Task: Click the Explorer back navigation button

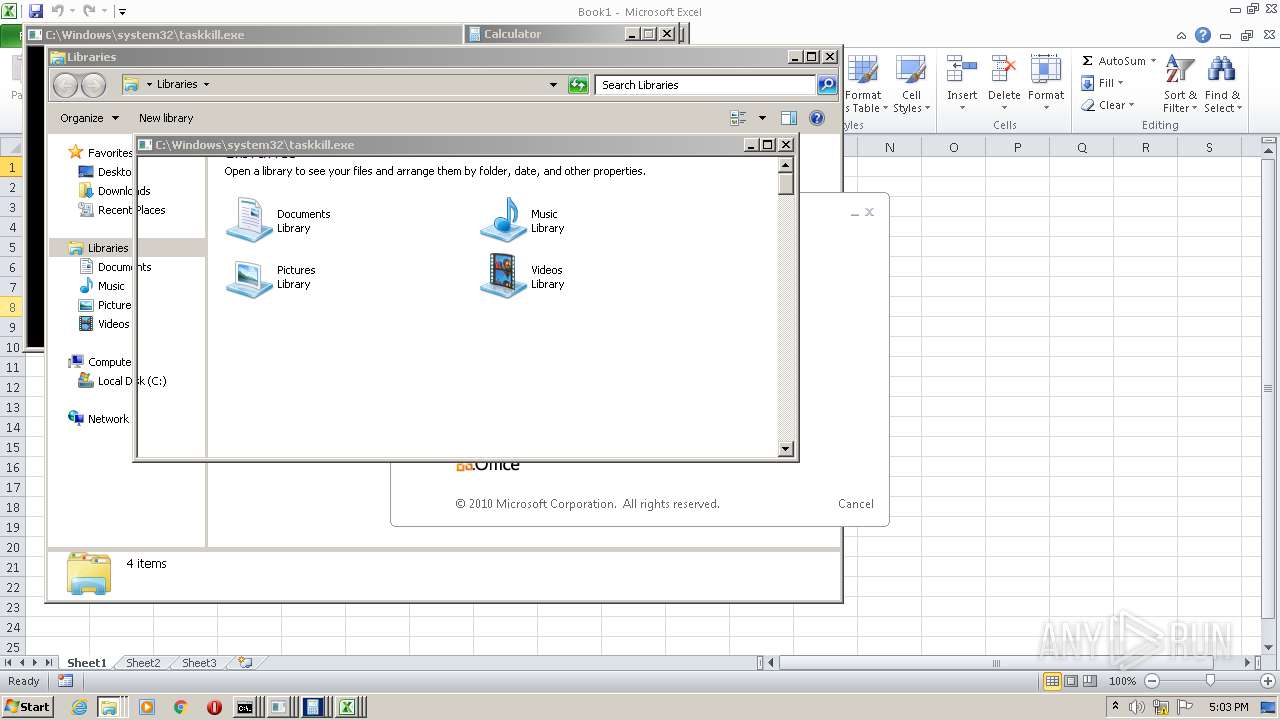Action: [65, 85]
